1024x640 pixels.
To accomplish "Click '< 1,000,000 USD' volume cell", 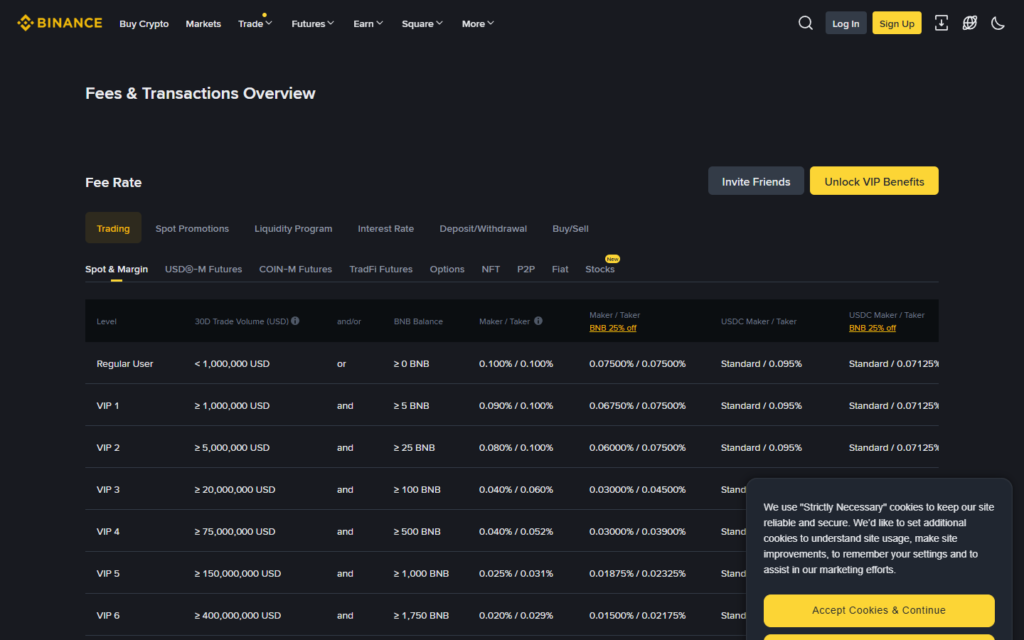I will [232, 364].
